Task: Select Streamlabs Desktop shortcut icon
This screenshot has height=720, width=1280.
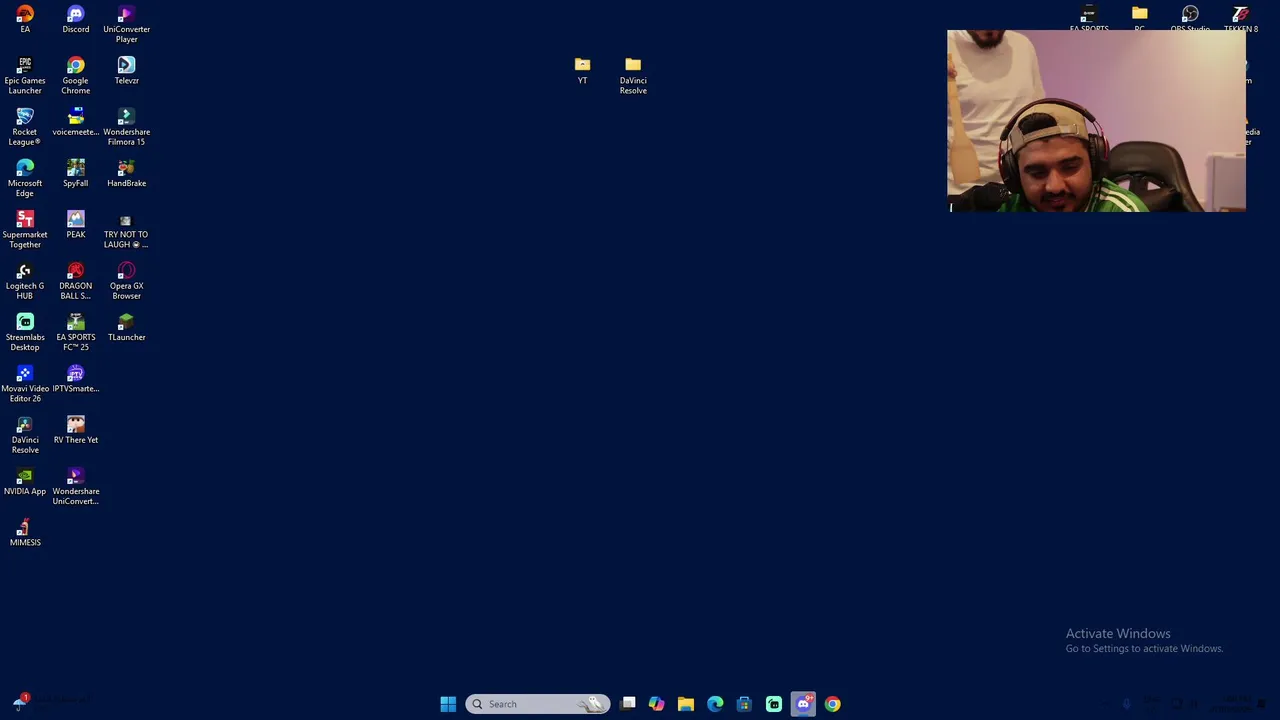Action: [25, 332]
